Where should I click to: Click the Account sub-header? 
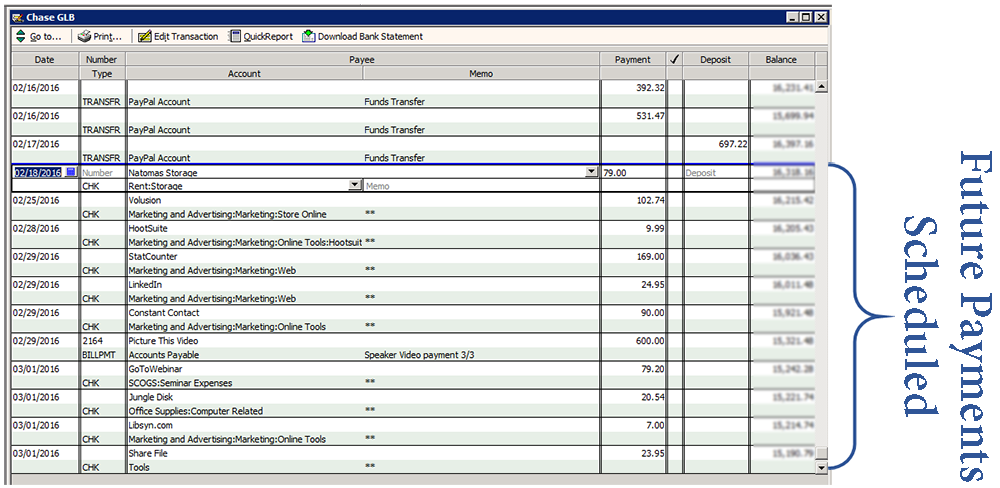pyautogui.click(x=244, y=73)
